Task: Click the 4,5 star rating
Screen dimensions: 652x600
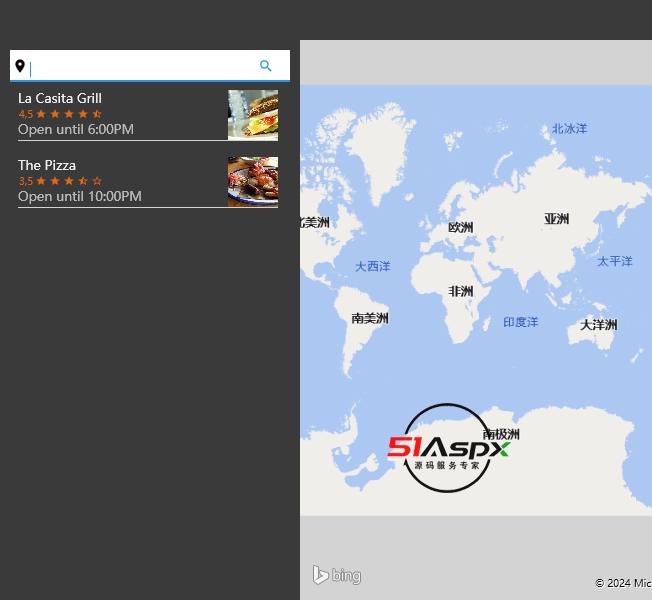Action: [60, 114]
